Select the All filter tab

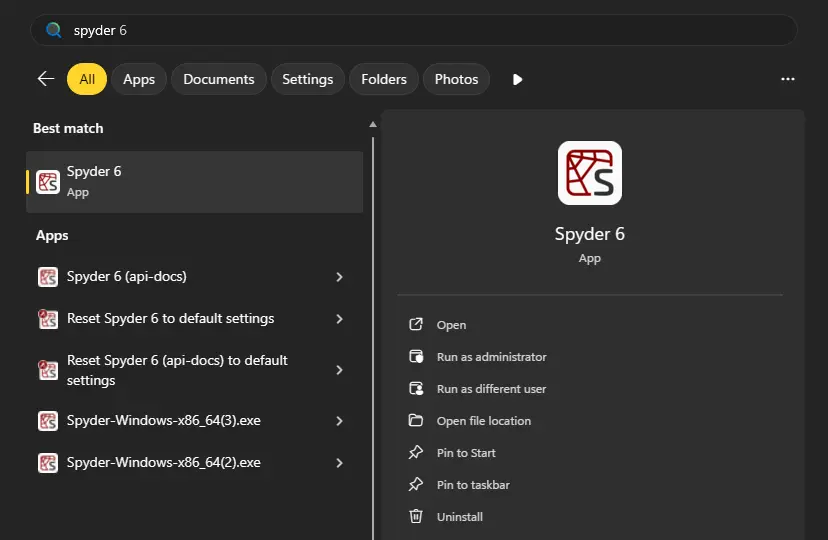pos(87,79)
